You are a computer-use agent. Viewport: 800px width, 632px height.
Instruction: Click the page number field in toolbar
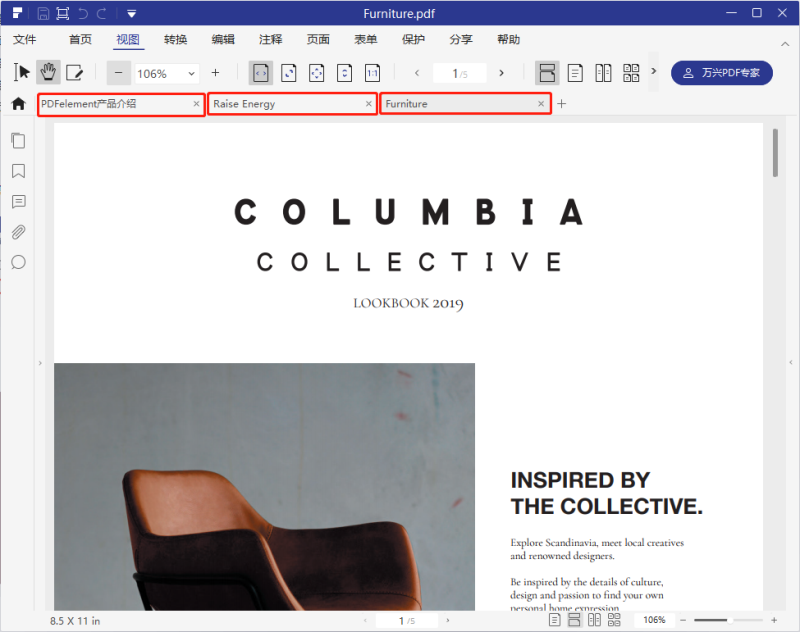pos(459,73)
